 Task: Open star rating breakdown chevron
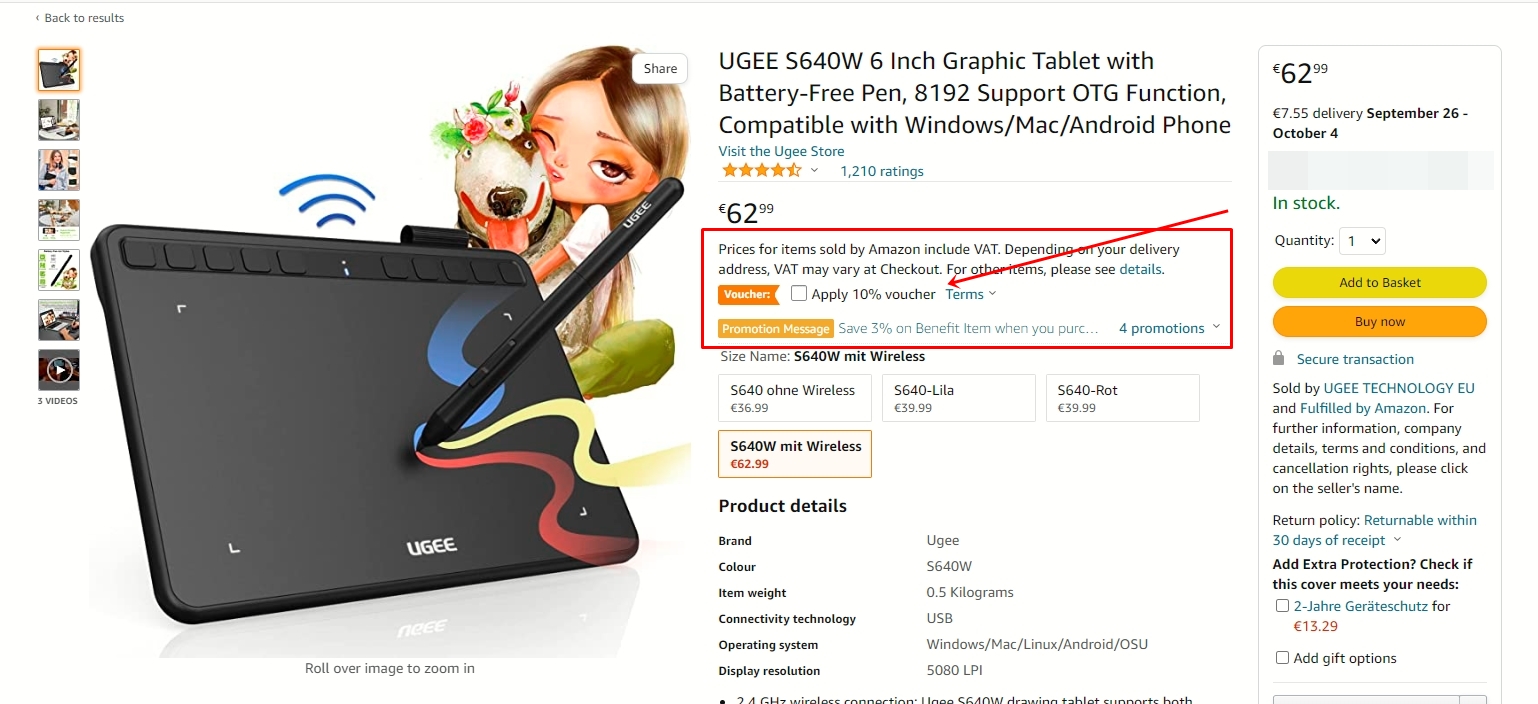(x=814, y=171)
